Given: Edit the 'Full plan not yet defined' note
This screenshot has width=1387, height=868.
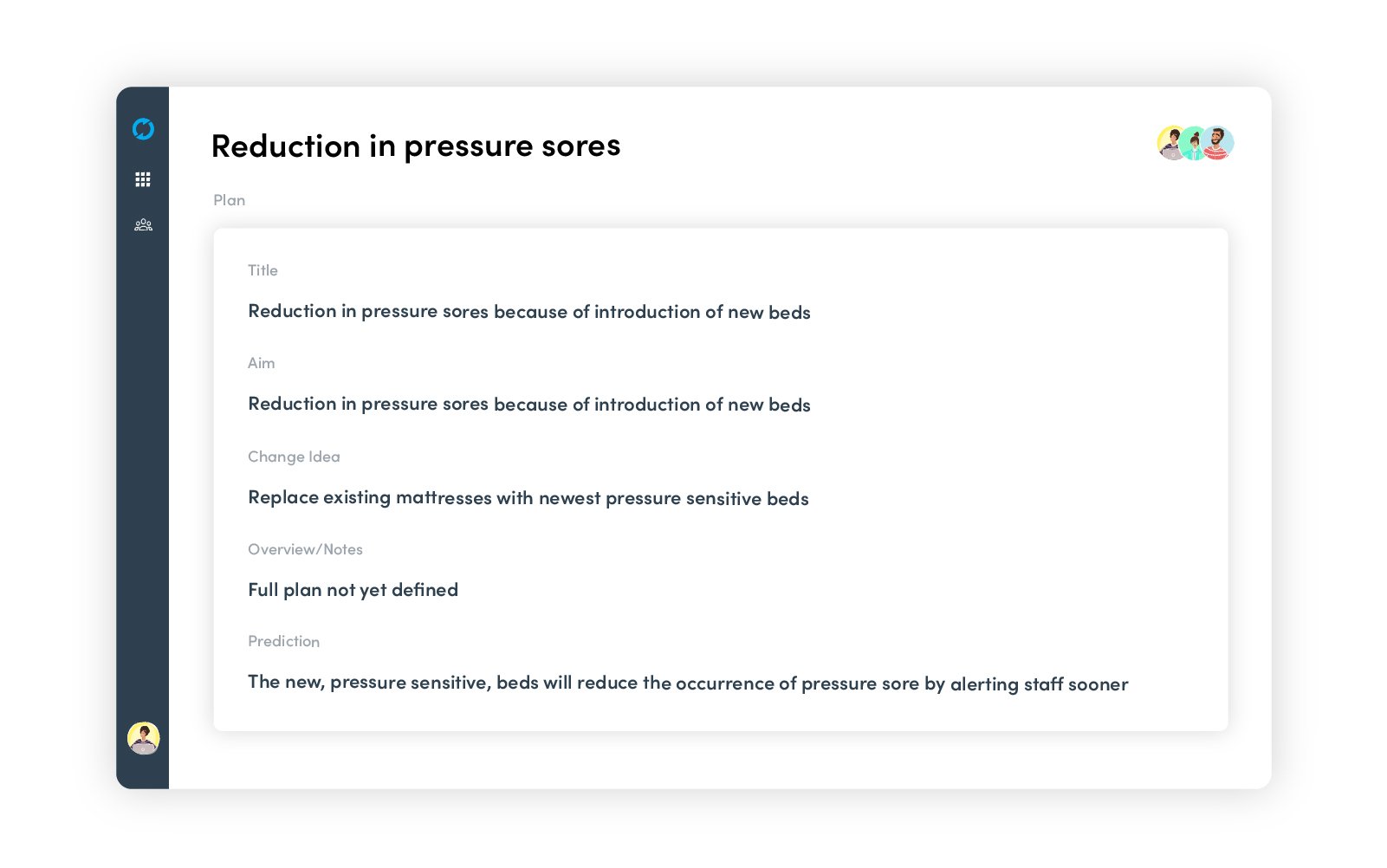Looking at the screenshot, I should [353, 590].
